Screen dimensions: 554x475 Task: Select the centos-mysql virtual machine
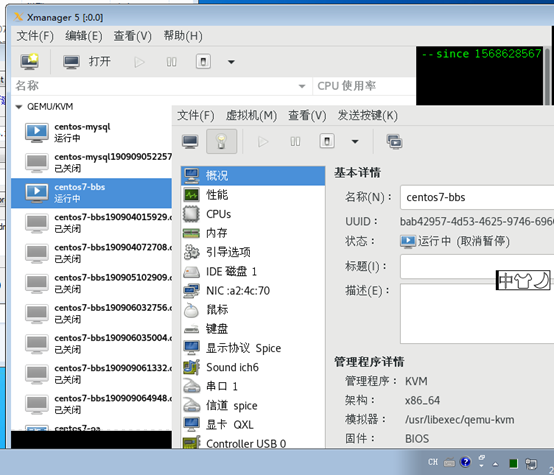[92, 133]
